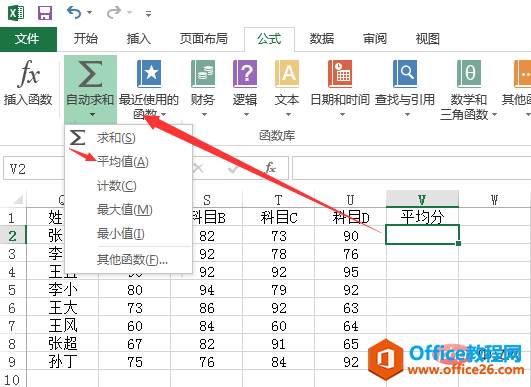Open the 财务 functions icon
Viewport: 531px width, 387px height.
[x=203, y=74]
